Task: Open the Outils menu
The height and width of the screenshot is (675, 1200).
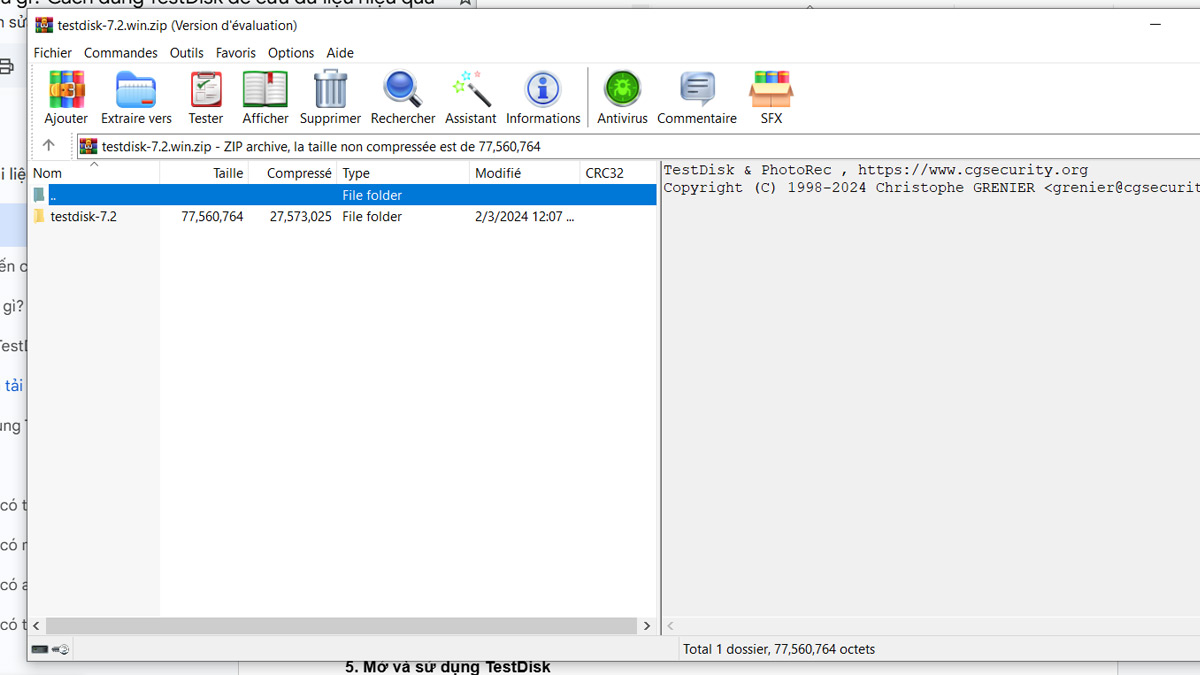Action: [x=187, y=53]
